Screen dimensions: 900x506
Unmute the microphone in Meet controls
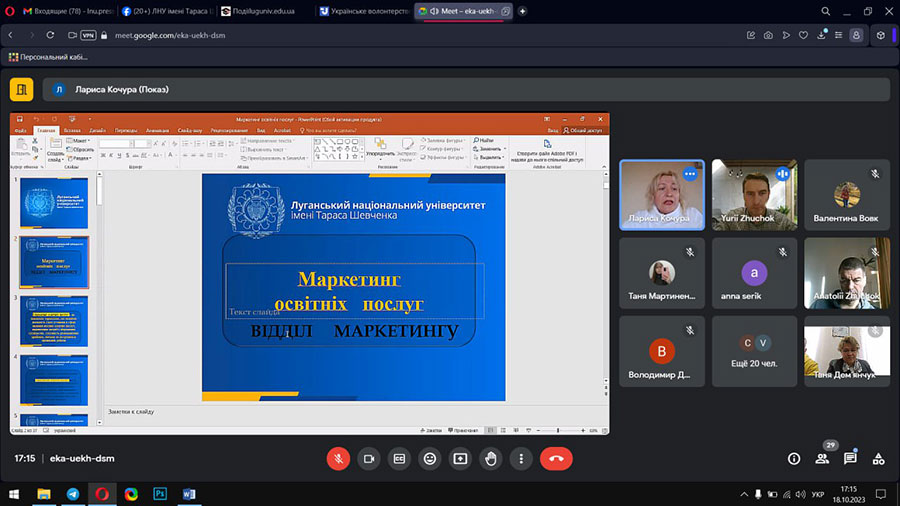pos(339,458)
